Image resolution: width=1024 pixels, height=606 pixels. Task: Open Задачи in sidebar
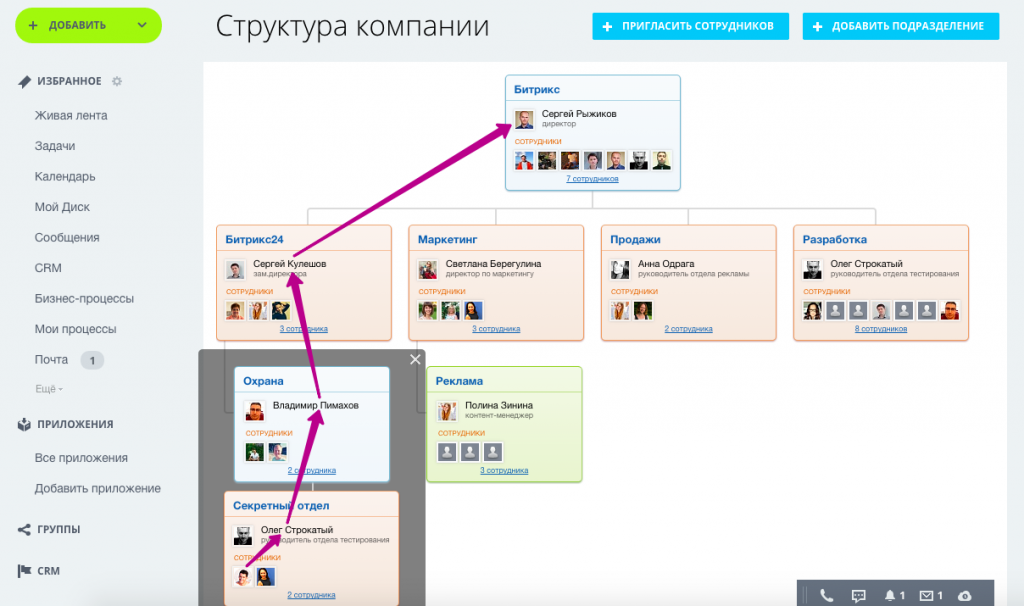[55, 146]
